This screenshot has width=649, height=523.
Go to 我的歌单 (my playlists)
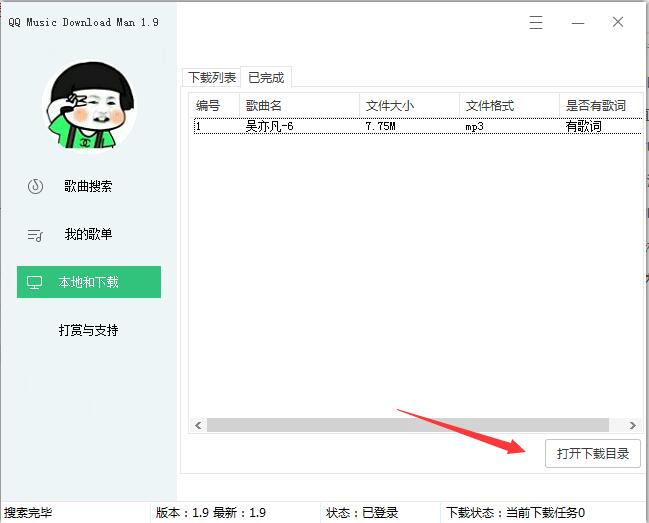coord(88,234)
